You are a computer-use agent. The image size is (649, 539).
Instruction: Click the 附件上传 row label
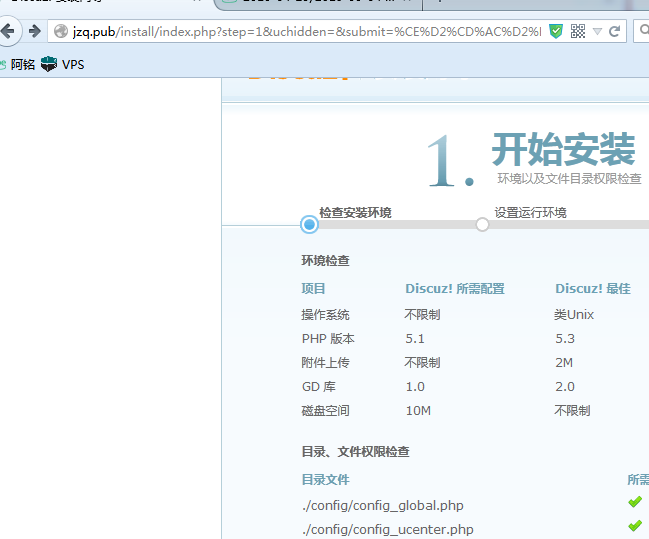(325, 363)
